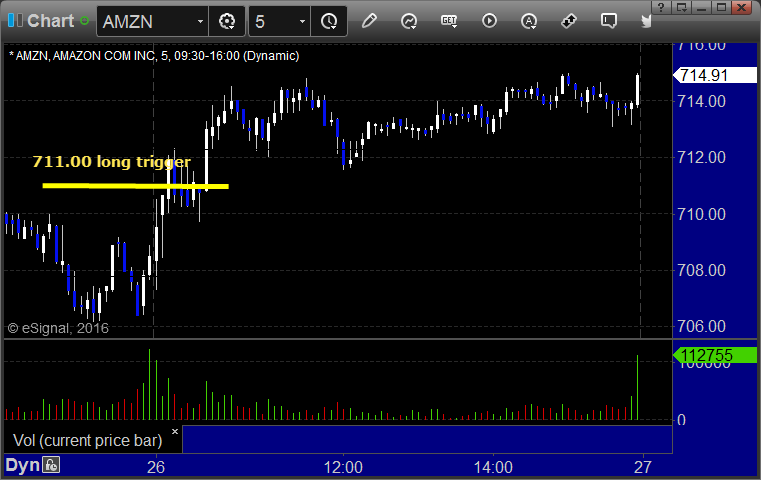This screenshot has height=480, width=761.
Task: Click the green status circle beside Chart
Action: [x=84, y=21]
